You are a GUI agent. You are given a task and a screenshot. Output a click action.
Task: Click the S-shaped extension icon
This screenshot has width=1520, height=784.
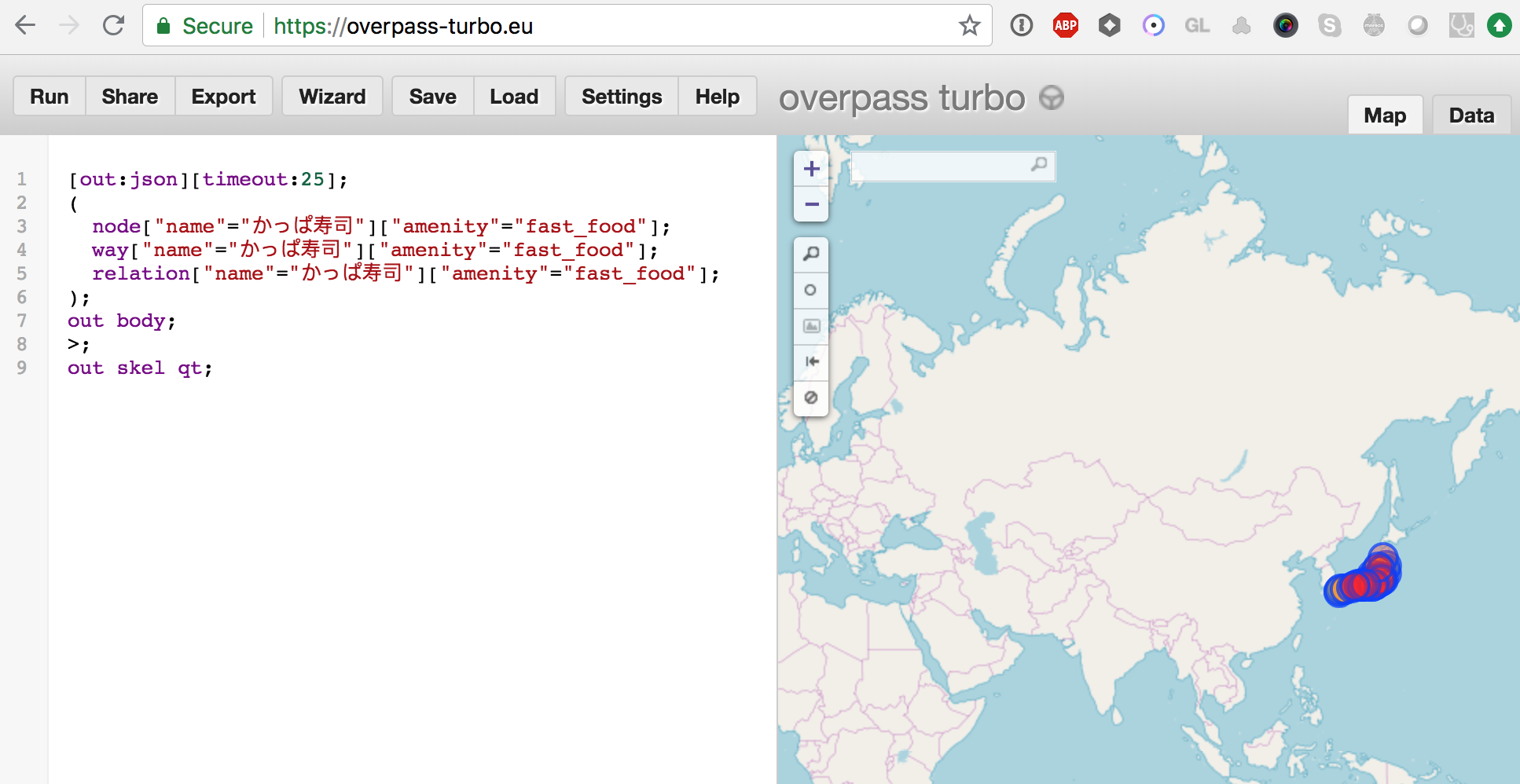[x=1329, y=26]
